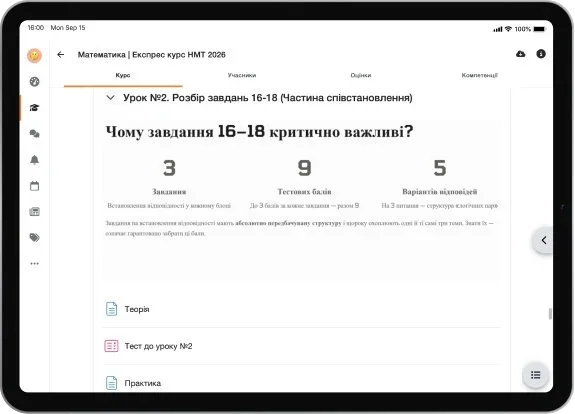Screen dimensions: 575x414
Task: Tap the cloud download icon
Action: point(520,54)
